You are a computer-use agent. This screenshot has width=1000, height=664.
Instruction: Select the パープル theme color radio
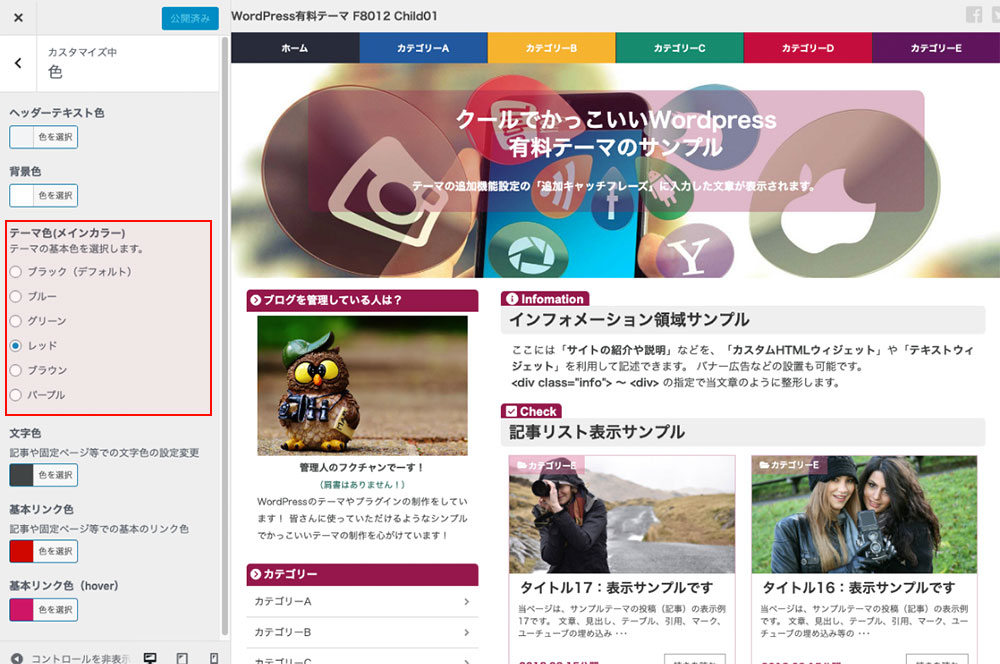[x=16, y=395]
